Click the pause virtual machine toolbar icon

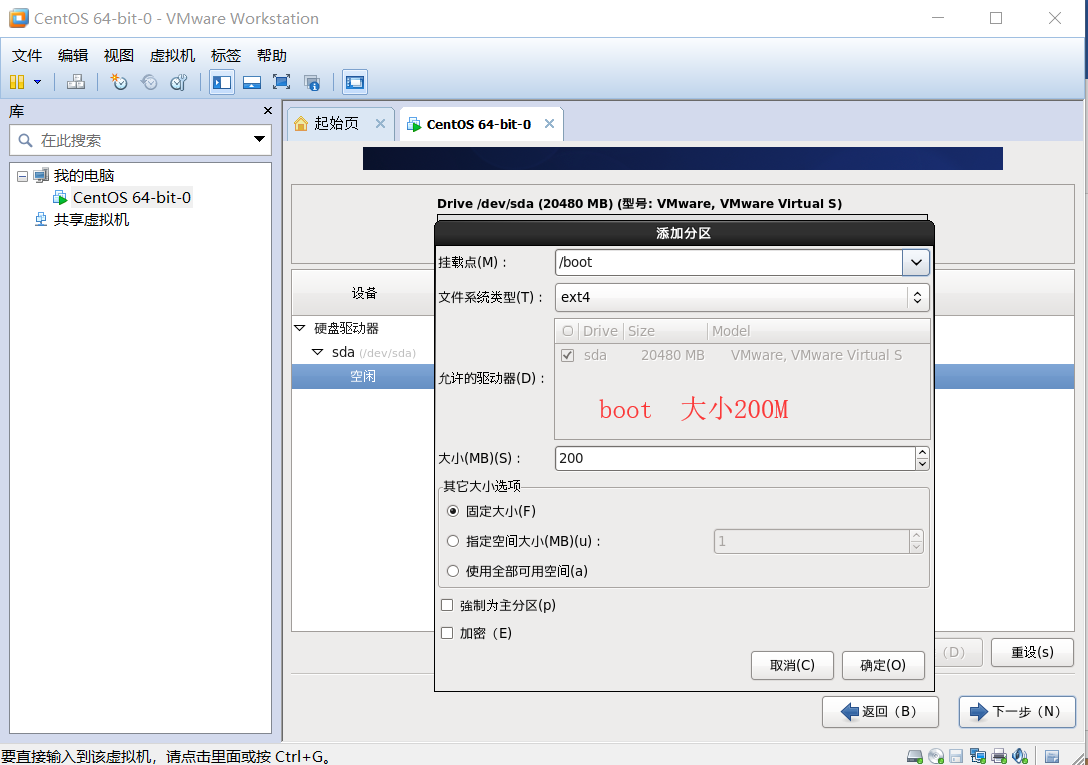[17, 83]
